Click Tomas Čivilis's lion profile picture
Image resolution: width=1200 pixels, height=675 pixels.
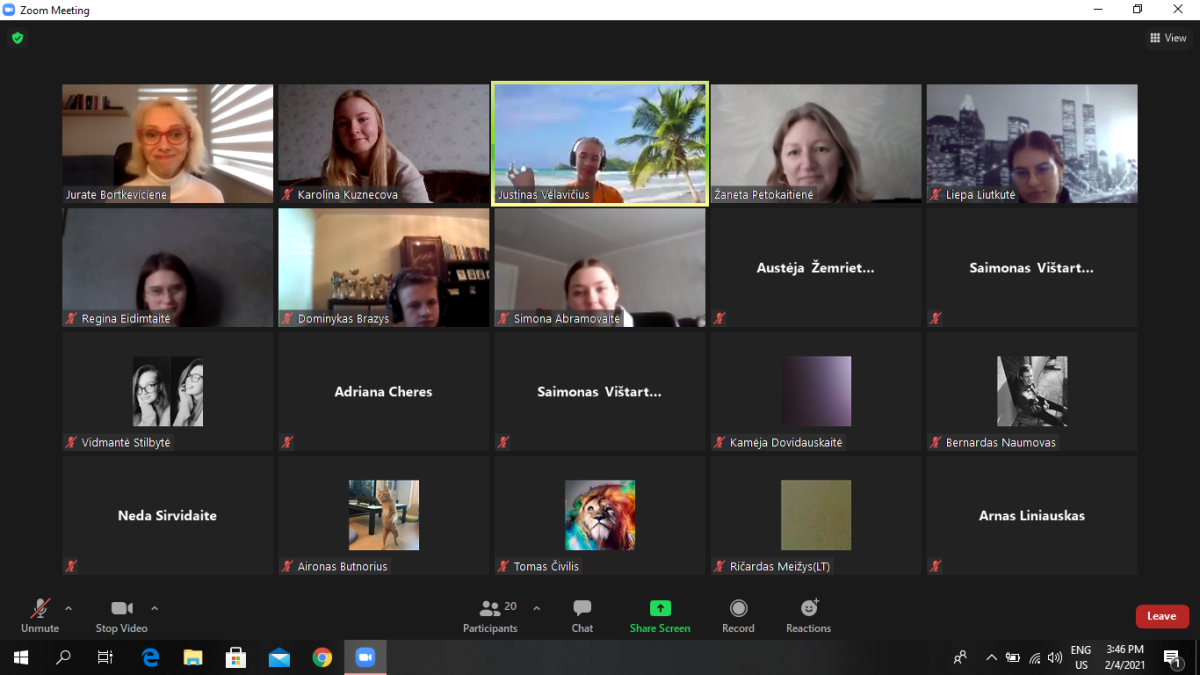[x=600, y=515]
